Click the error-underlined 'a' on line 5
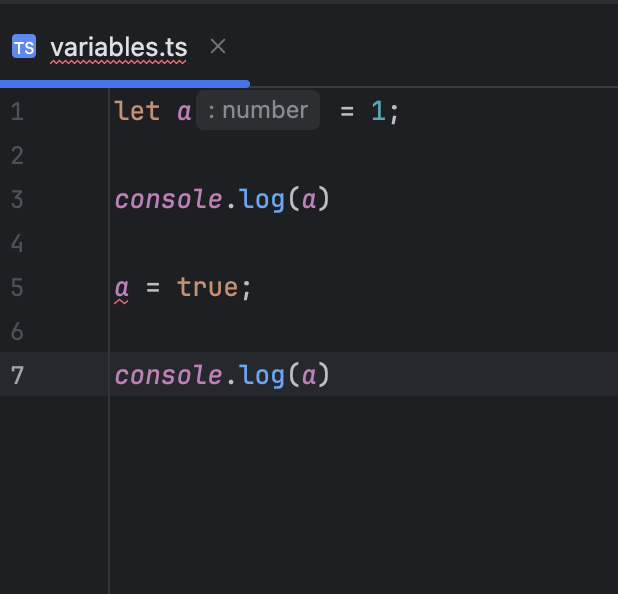The image size is (618, 594). pyautogui.click(x=122, y=288)
